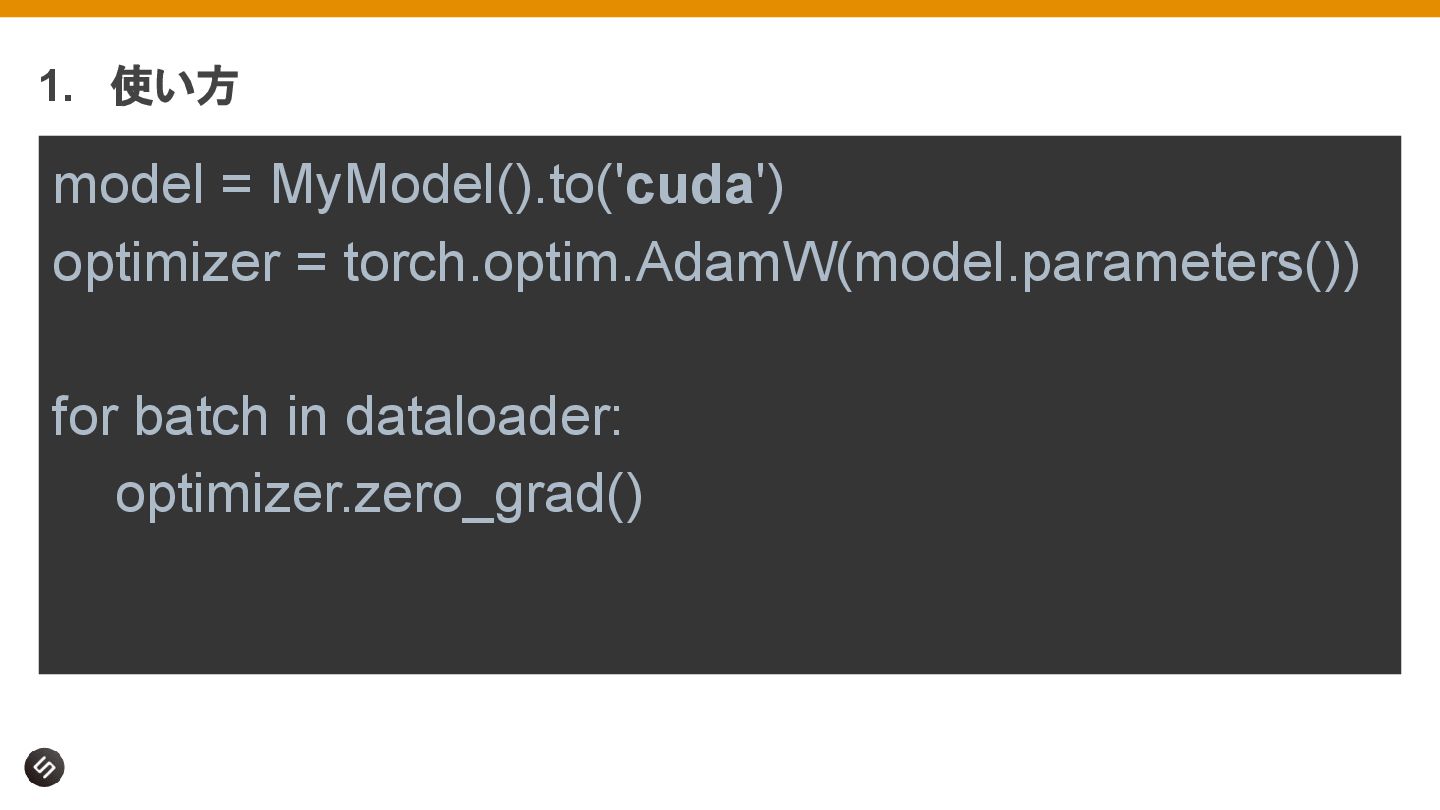
Task: Click the orange bar across the top
Action: click(x=720, y=8)
